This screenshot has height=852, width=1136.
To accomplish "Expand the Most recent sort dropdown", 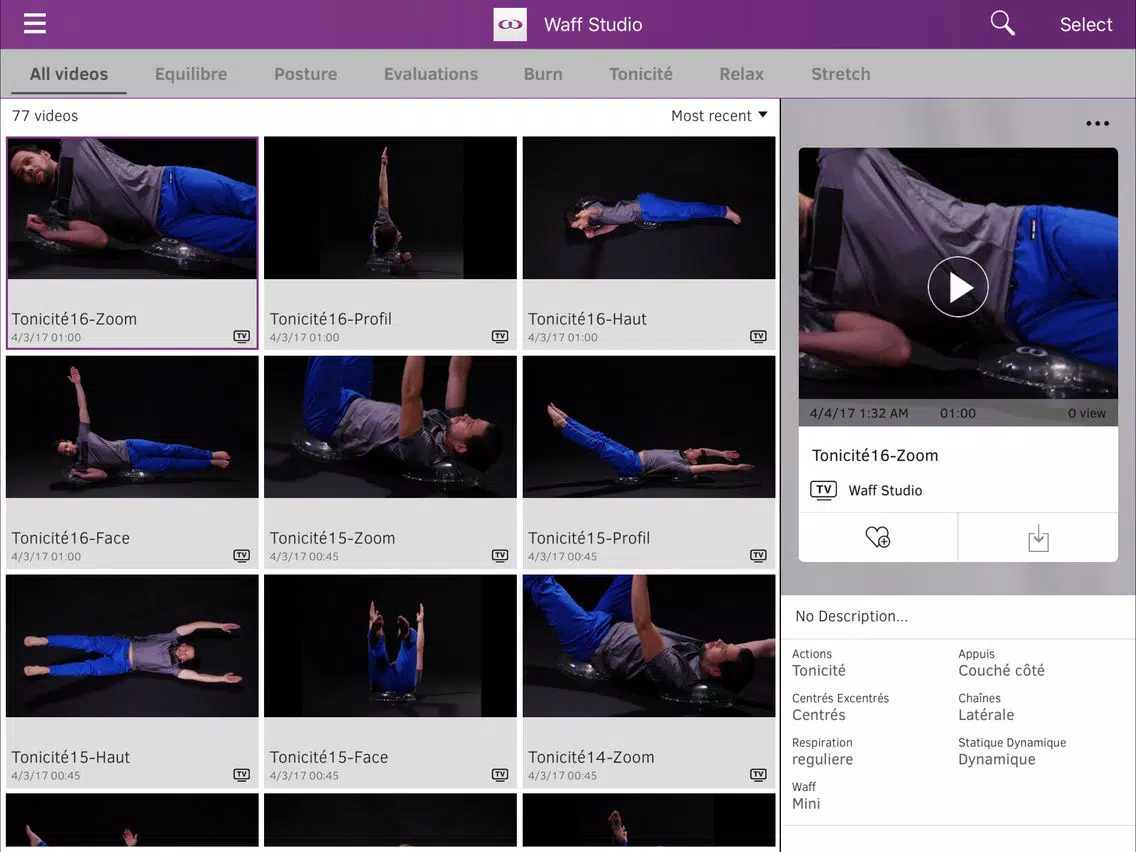I will tap(719, 116).
